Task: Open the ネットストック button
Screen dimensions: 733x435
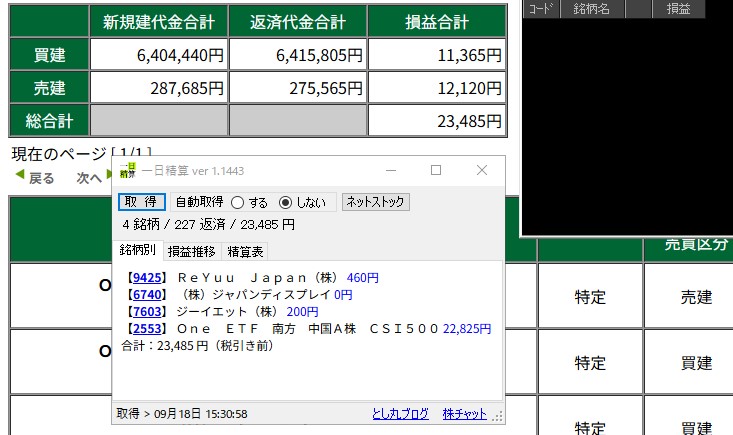Action: click(x=375, y=202)
